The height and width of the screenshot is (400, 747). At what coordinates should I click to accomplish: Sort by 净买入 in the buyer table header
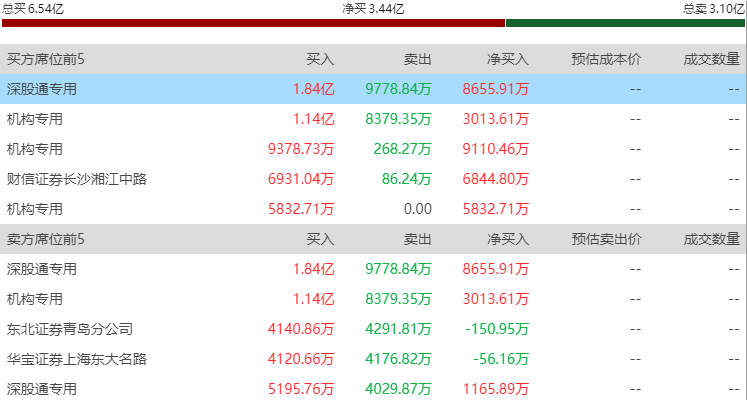pos(508,59)
